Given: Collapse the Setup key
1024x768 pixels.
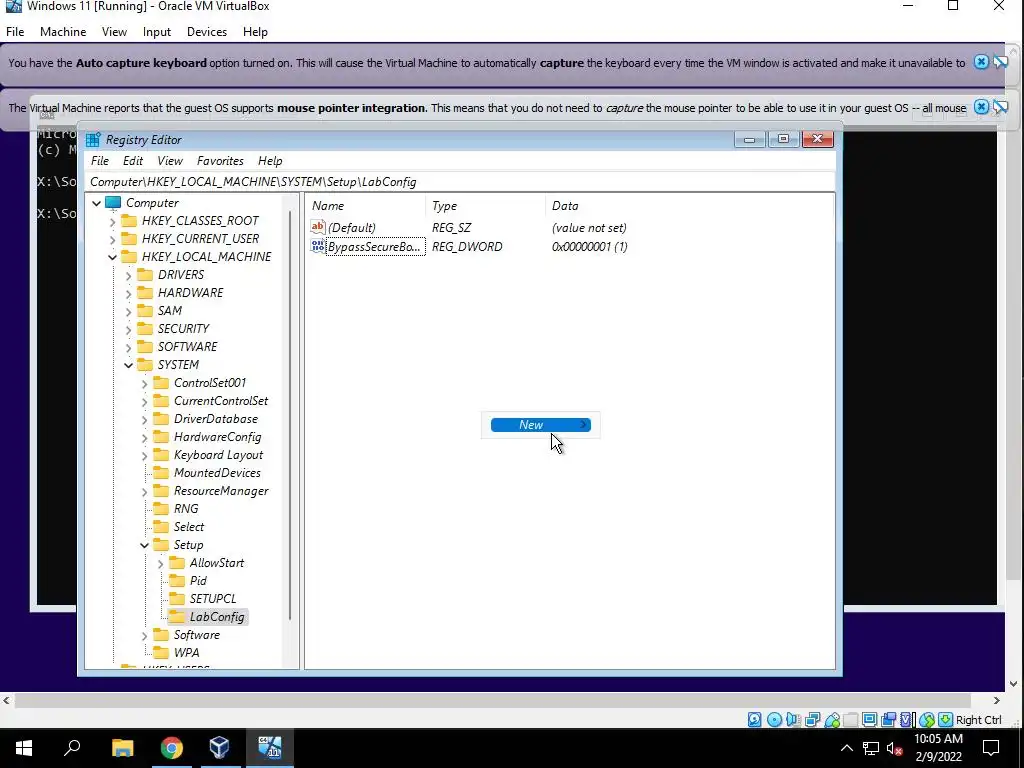Looking at the screenshot, I should (x=144, y=545).
